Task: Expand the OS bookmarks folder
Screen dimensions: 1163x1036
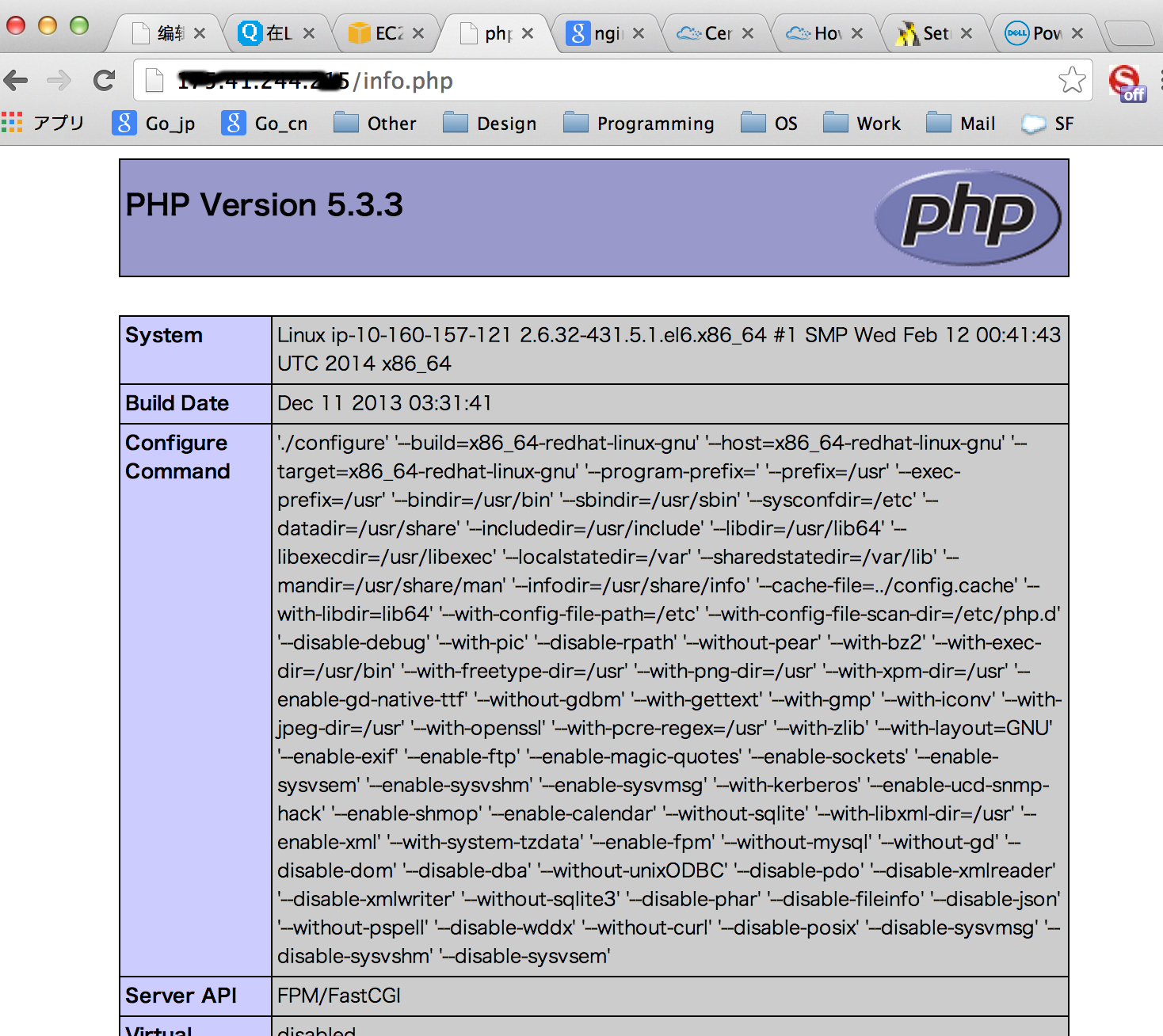Action: click(769, 123)
